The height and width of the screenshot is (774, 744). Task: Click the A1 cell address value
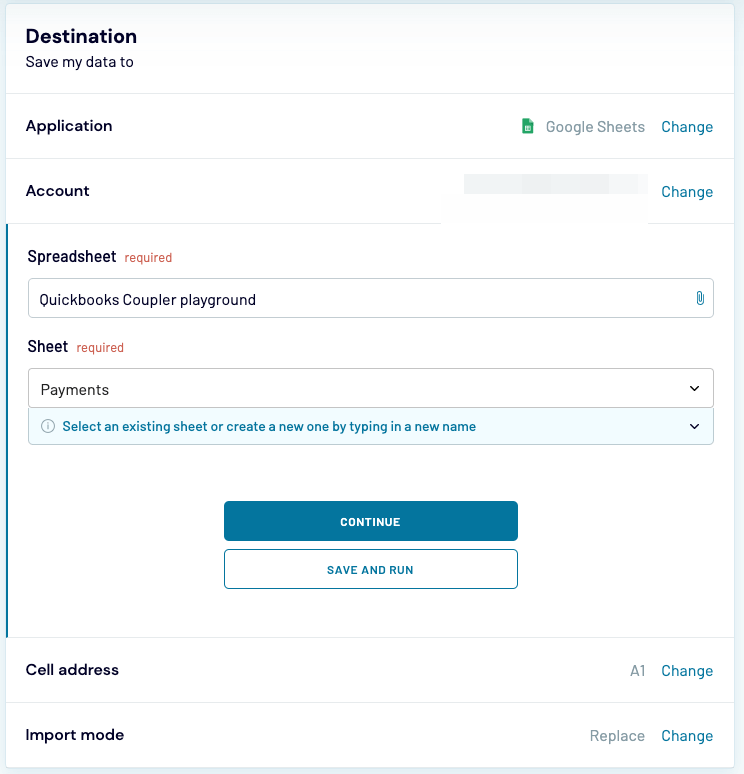638,671
